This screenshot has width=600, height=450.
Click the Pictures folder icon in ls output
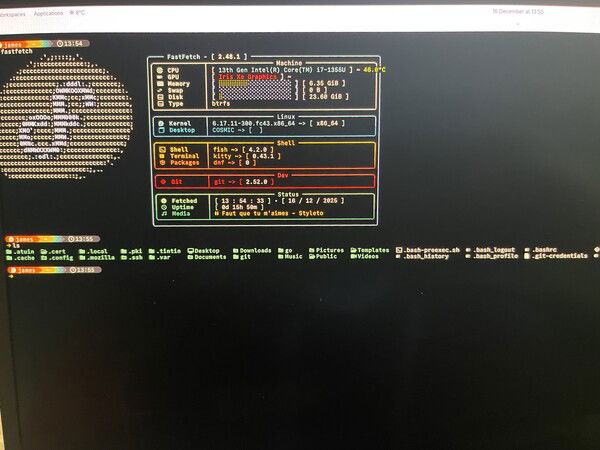[312, 250]
